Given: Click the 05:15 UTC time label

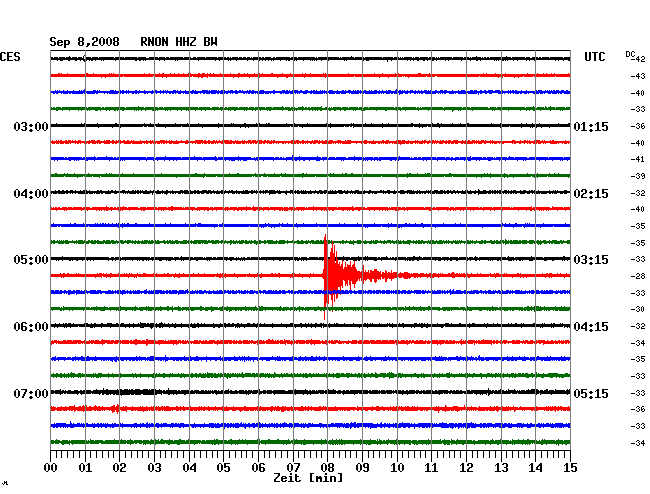Looking at the screenshot, I should tap(591, 393).
